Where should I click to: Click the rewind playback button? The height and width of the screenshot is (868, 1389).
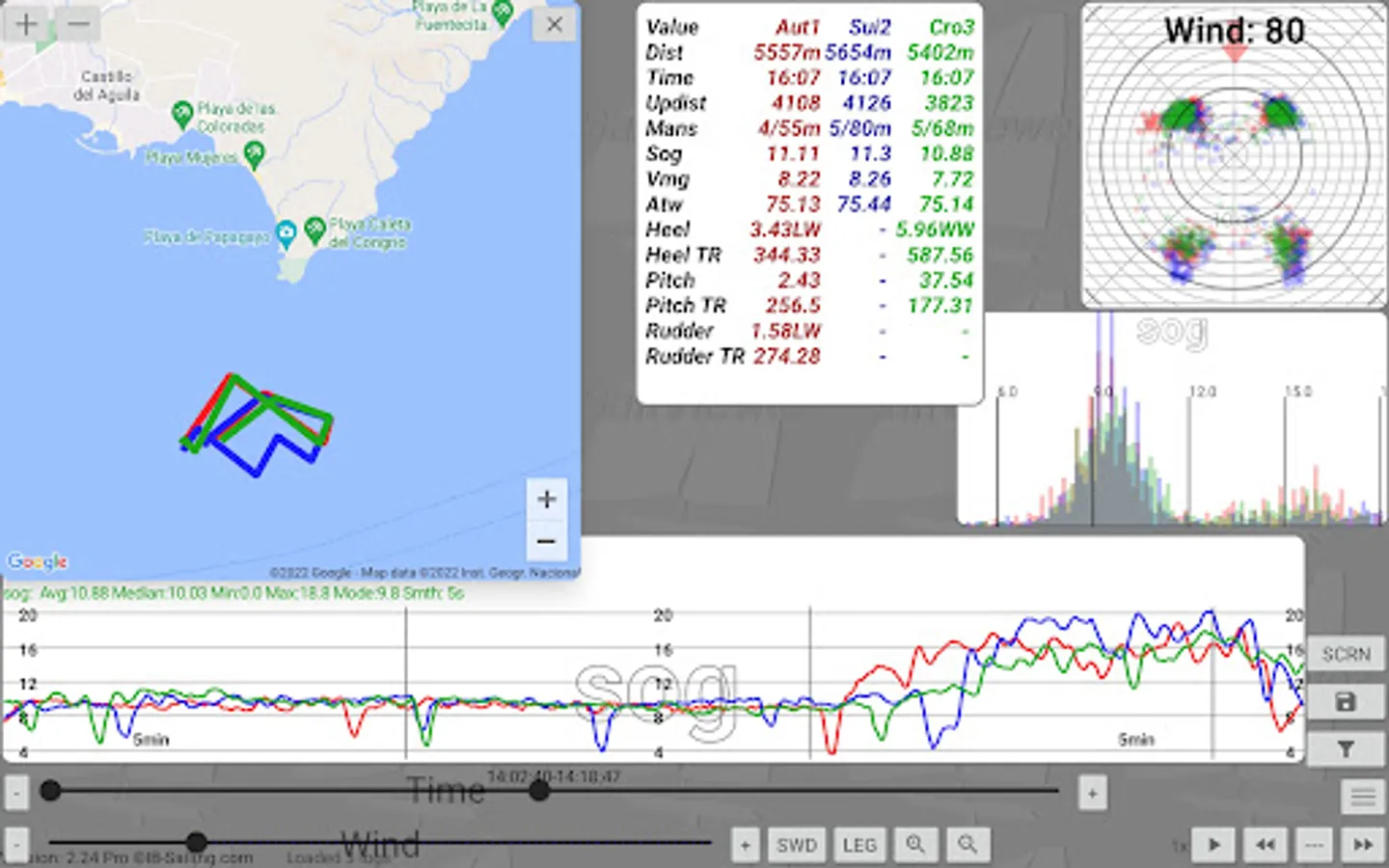[1265, 845]
